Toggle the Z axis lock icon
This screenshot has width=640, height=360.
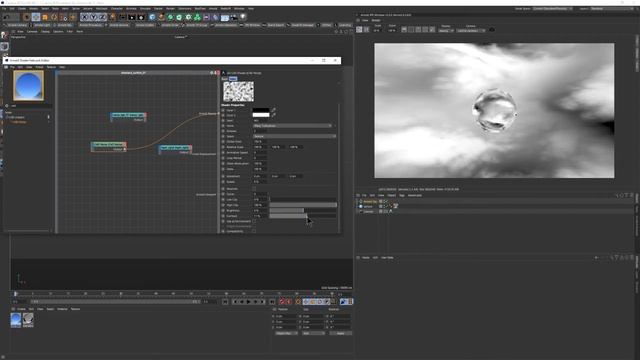[102, 17]
